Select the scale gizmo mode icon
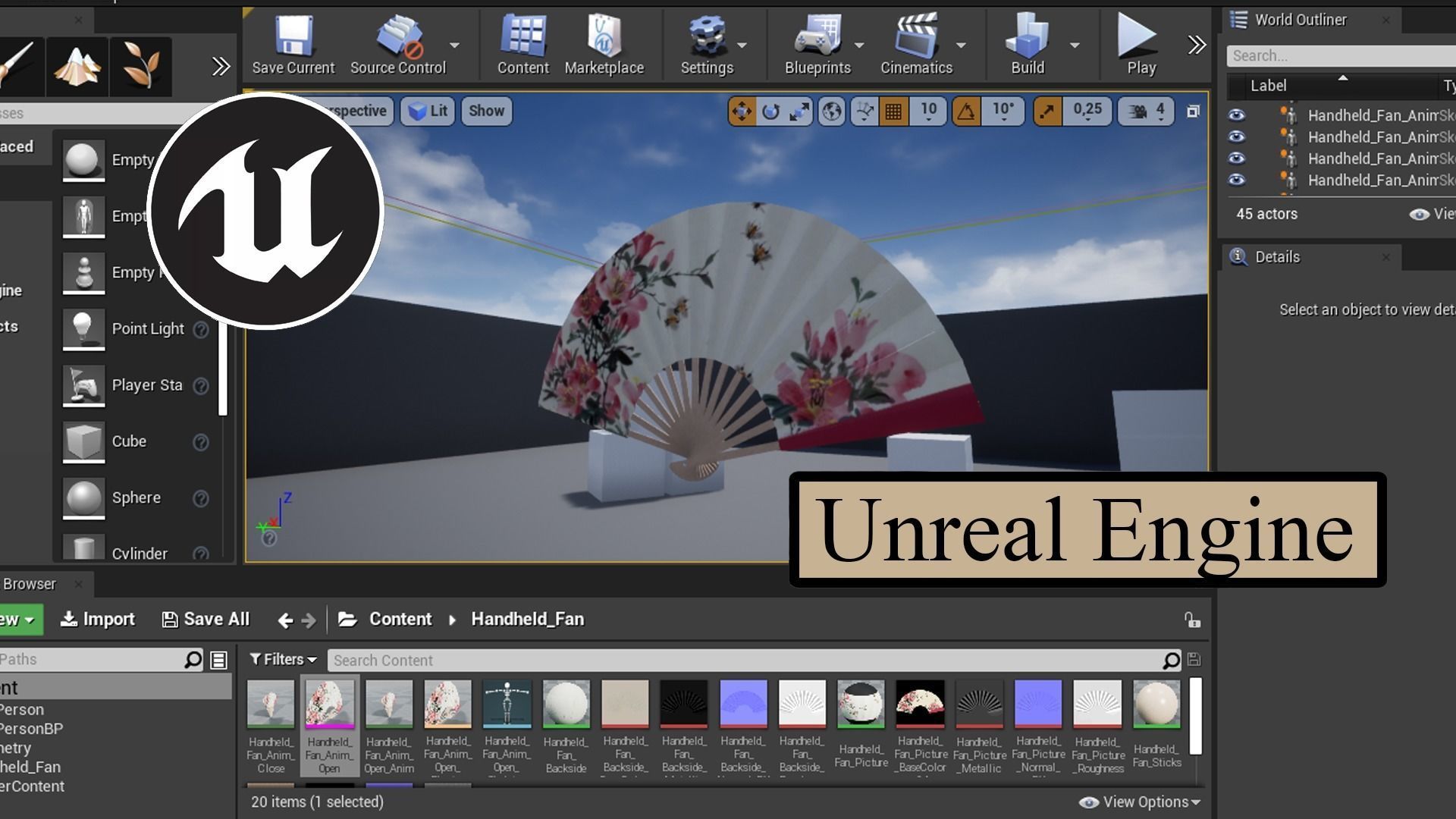Screen dimensions: 1456x819 tap(799, 111)
